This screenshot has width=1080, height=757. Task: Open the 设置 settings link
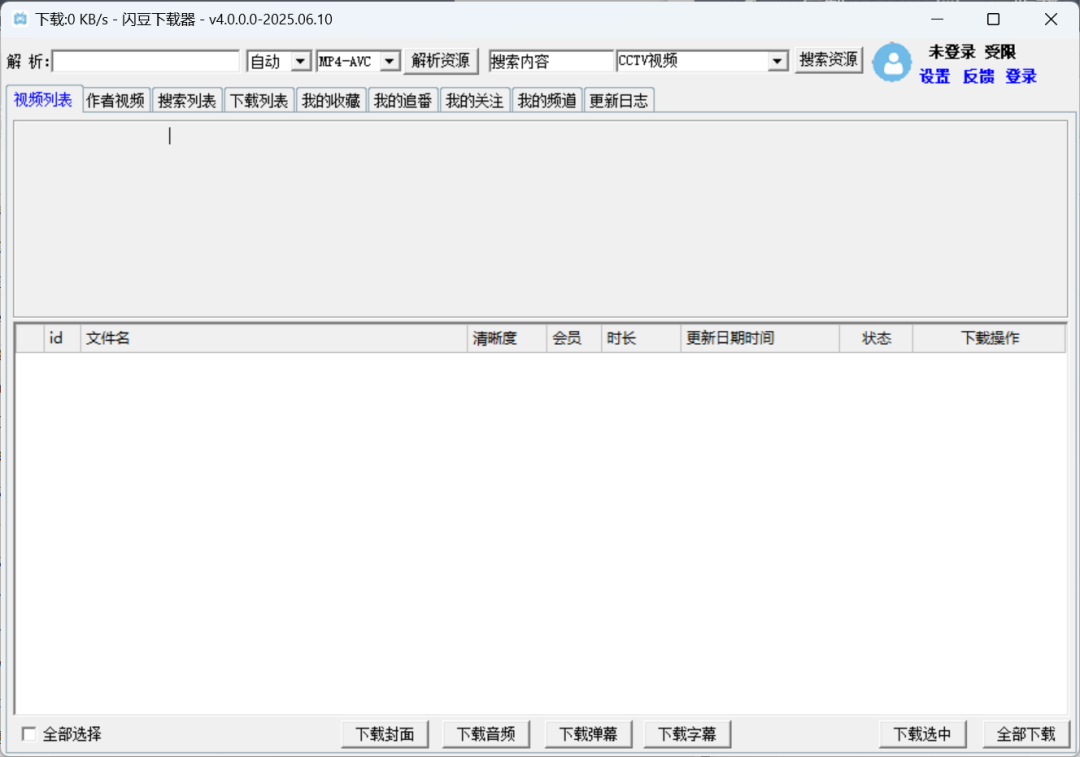935,76
